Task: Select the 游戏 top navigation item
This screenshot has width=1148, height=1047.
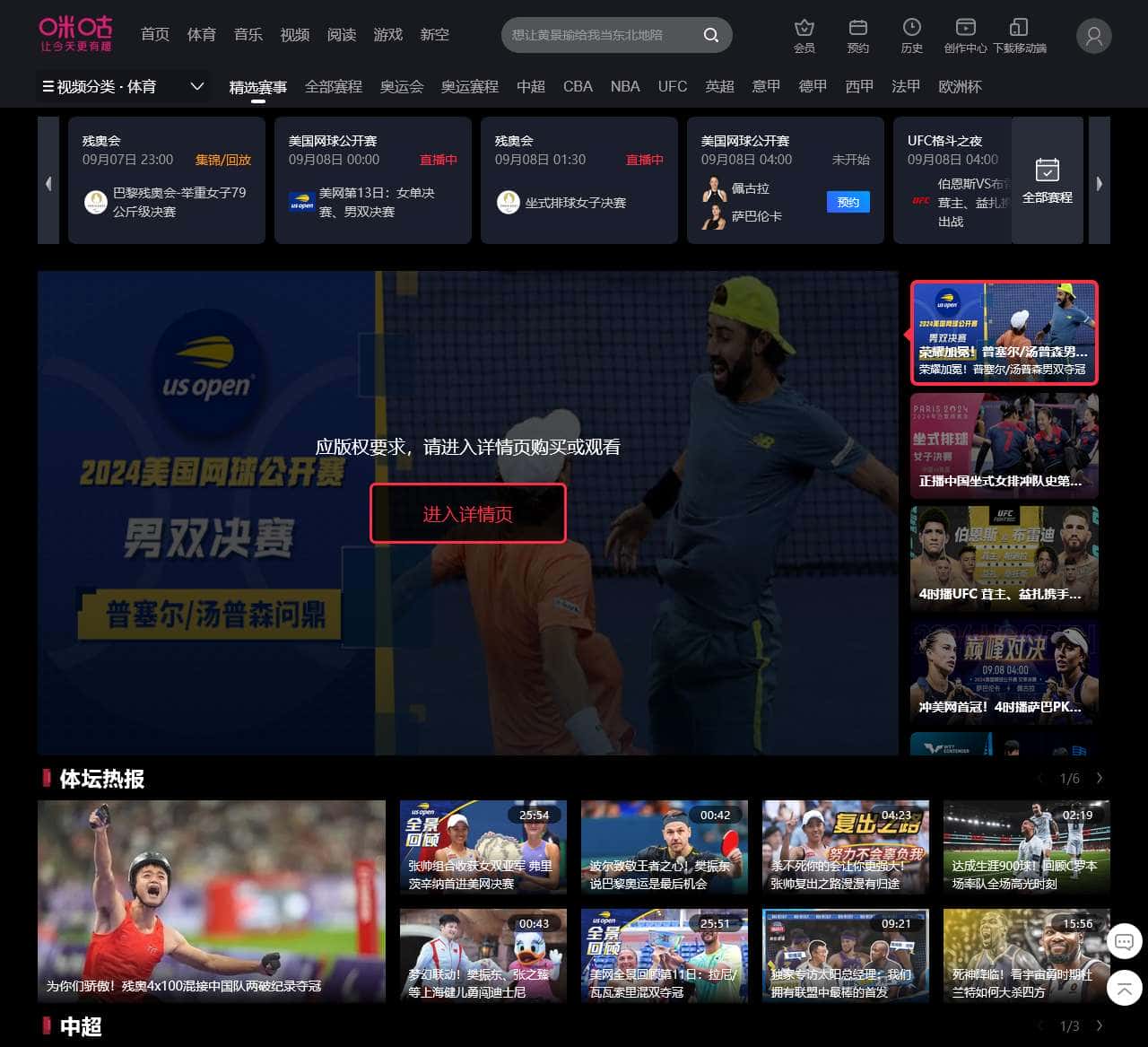Action: 388,34
